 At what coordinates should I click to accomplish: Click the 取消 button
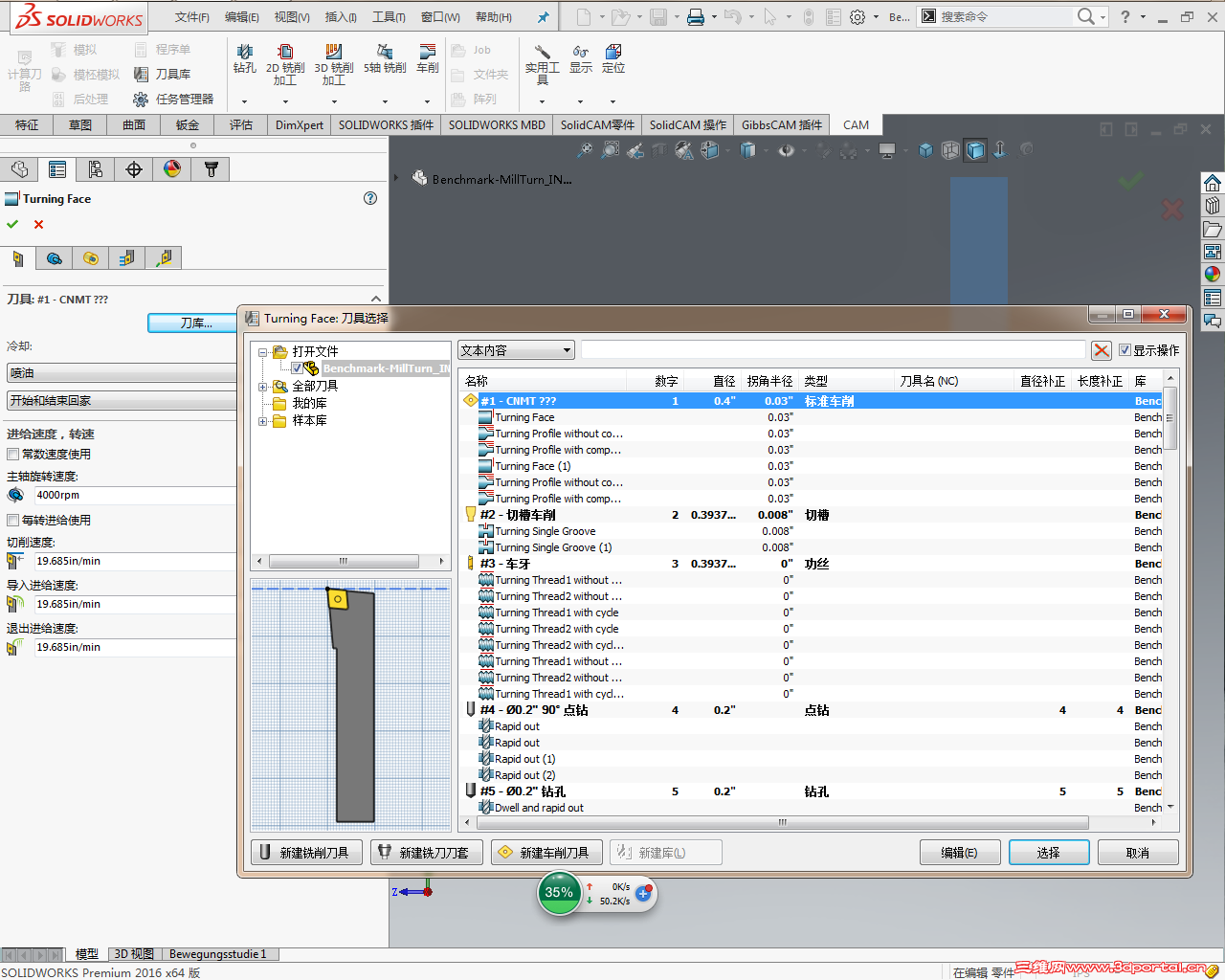(1138, 853)
